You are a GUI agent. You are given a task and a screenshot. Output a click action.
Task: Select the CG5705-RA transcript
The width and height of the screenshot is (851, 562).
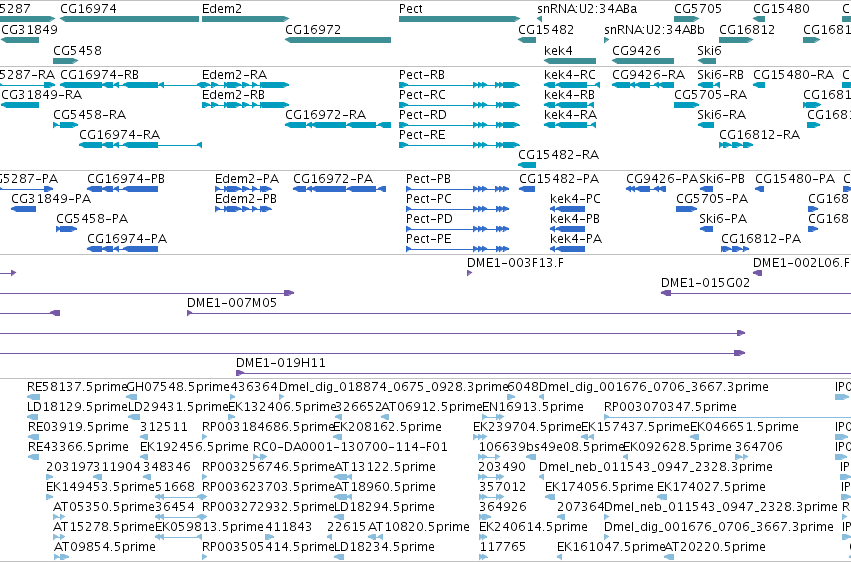pyautogui.click(x=686, y=105)
